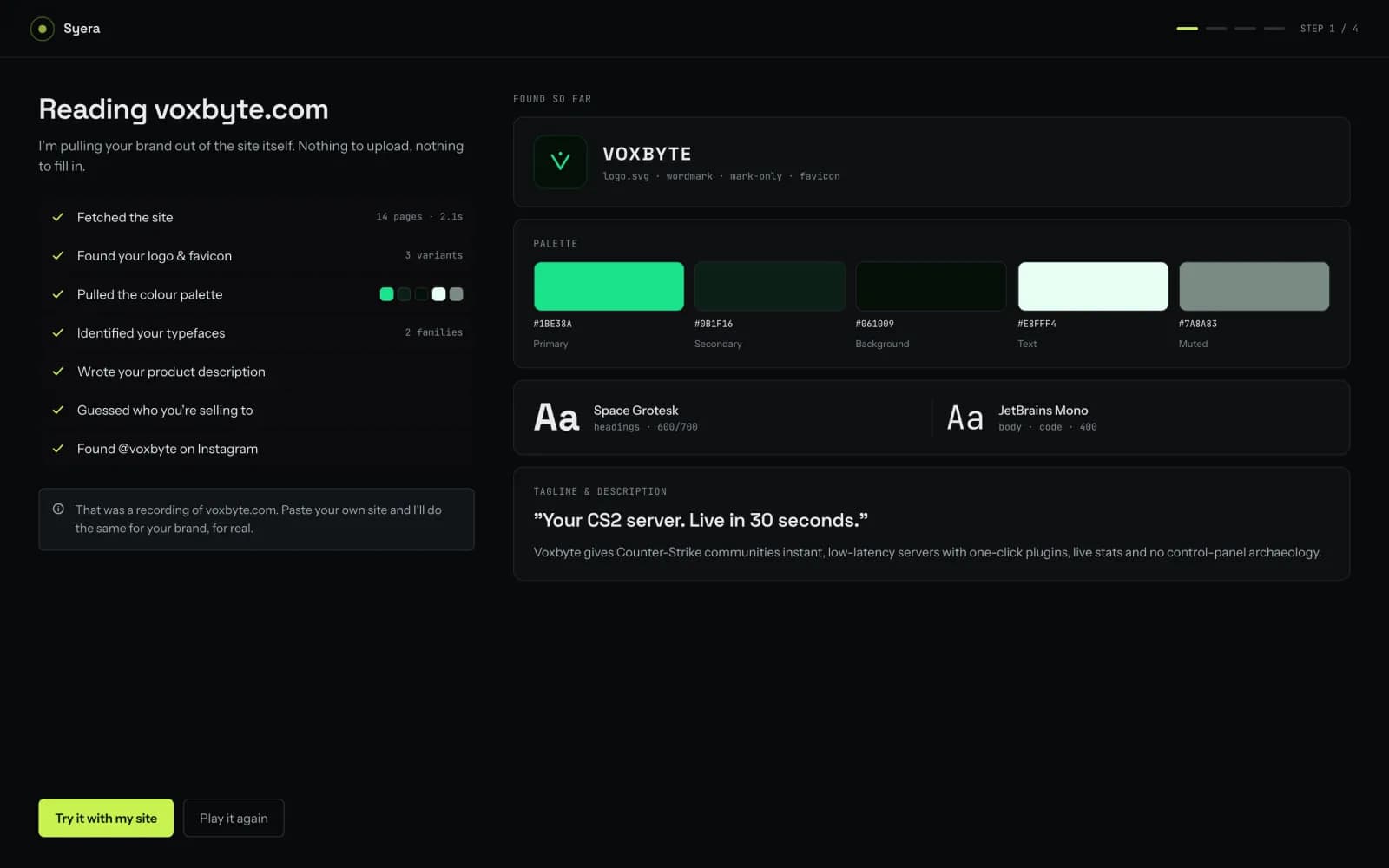This screenshot has width=1389, height=868.
Task: Click the checkmark beside Pulled the colour palette
Action: (58, 294)
